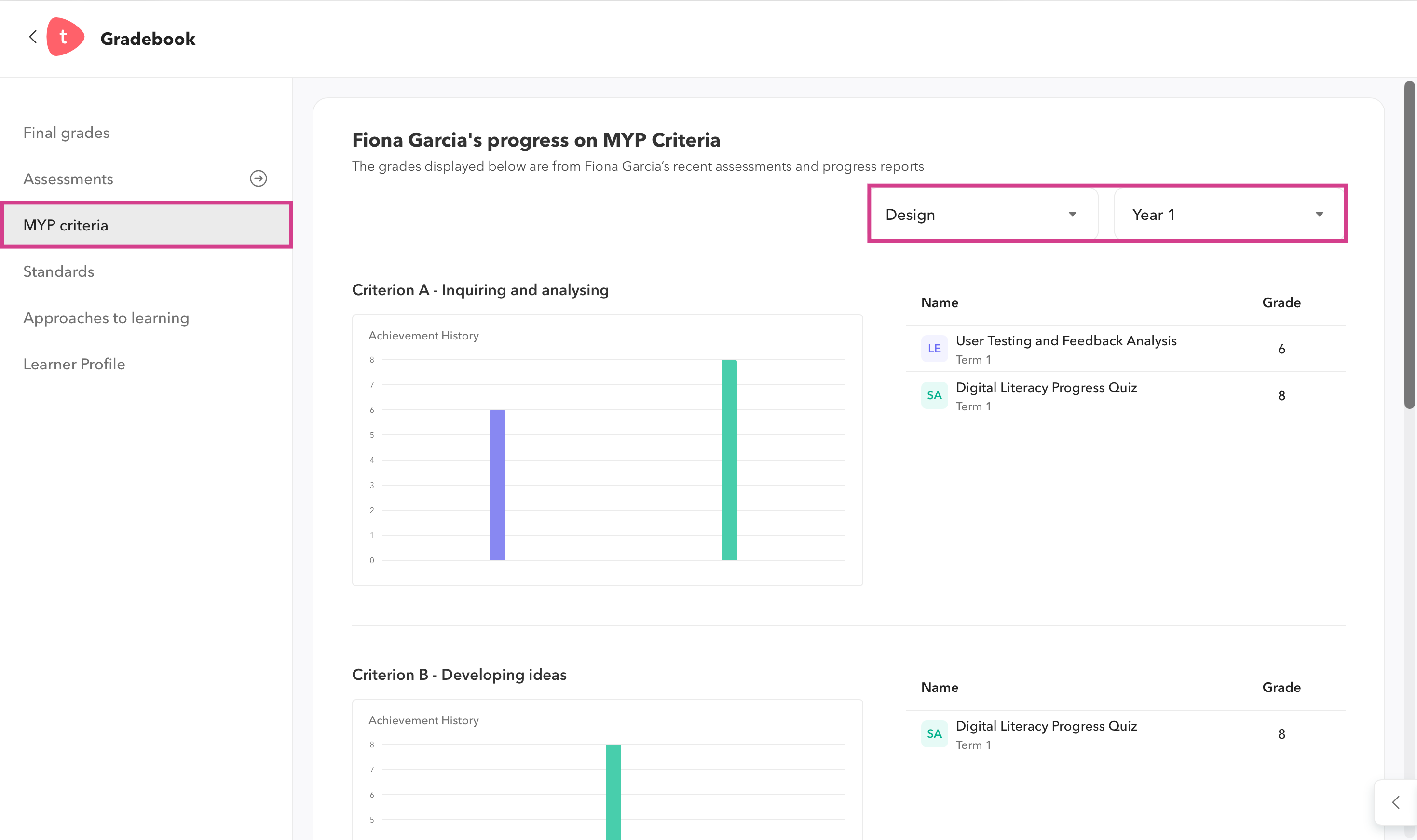Open the Design subject dropdown
The height and width of the screenshot is (840, 1417).
984,215
